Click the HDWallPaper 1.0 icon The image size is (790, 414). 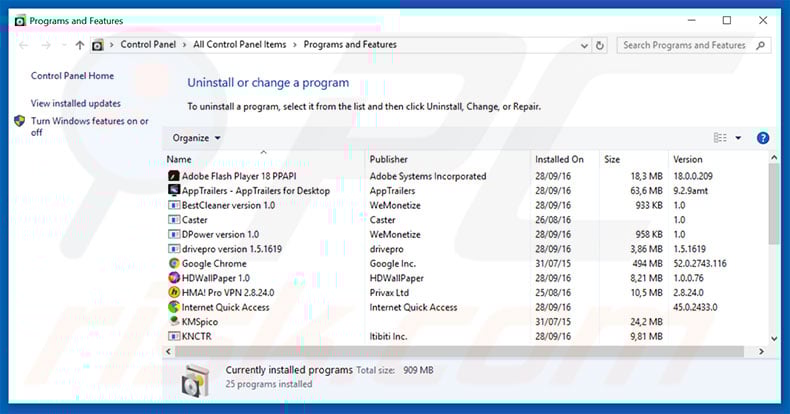tap(174, 278)
